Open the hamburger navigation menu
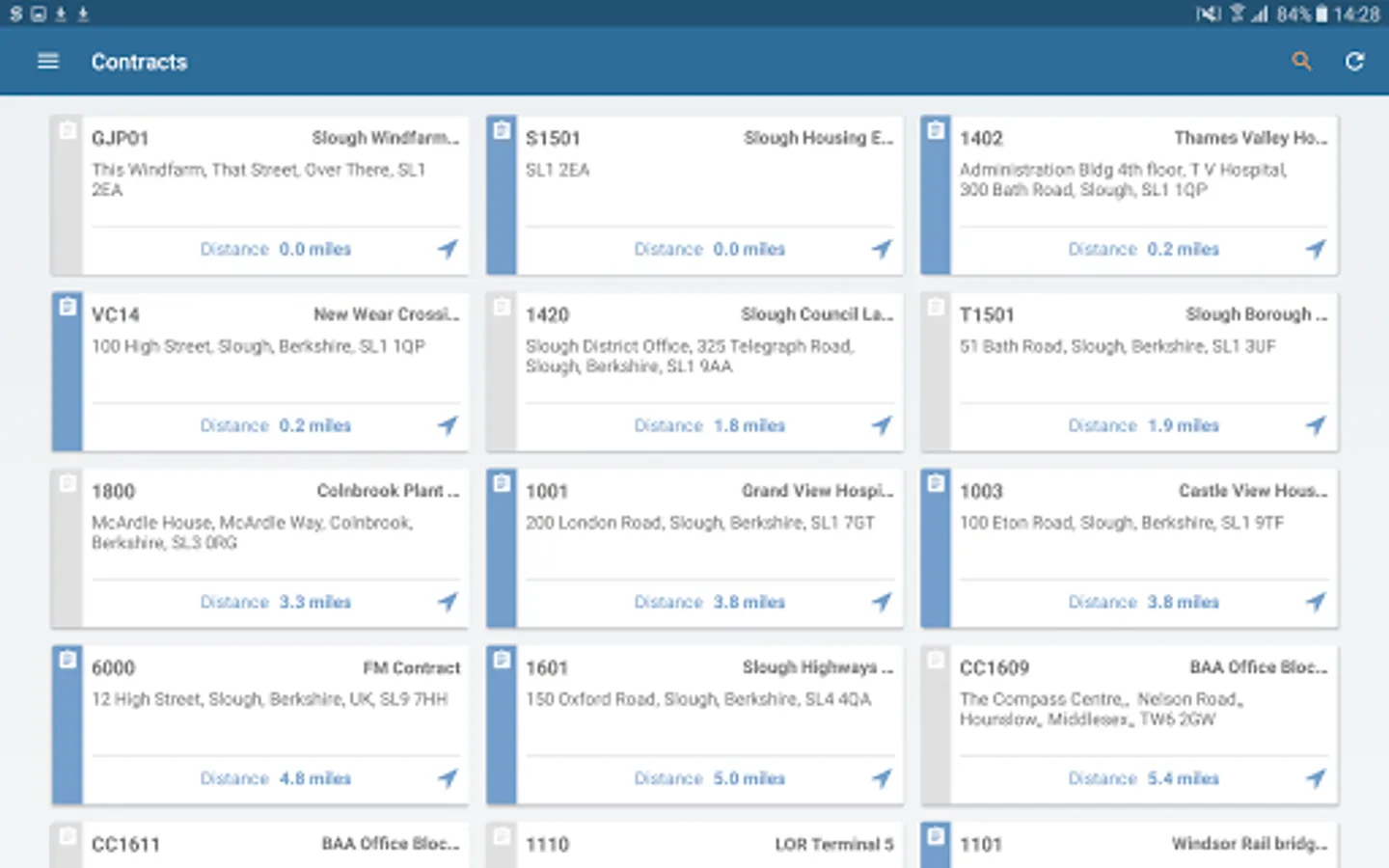Viewport: 1389px width, 868px height. [48, 62]
